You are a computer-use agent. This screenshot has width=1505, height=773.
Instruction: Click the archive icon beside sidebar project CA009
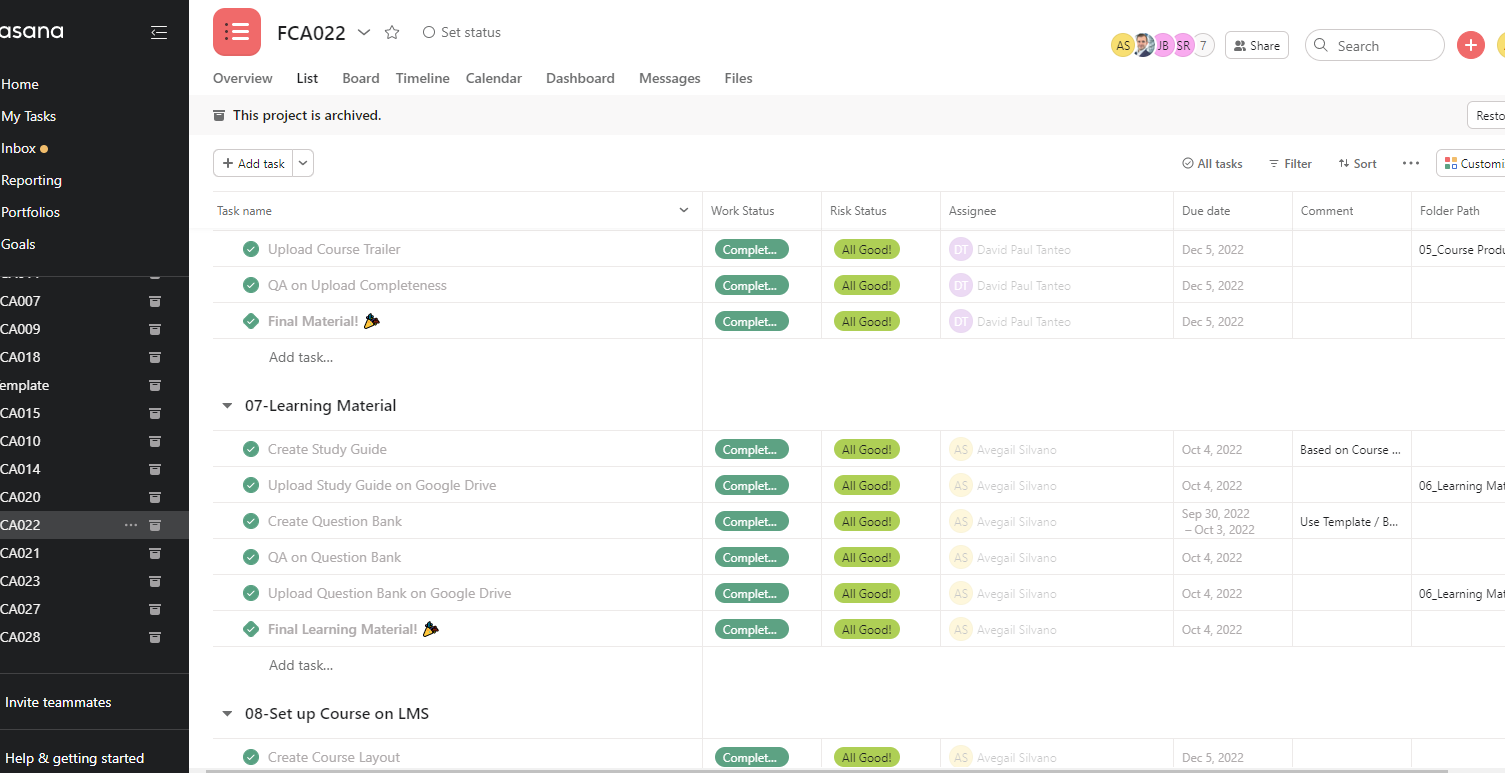(155, 329)
